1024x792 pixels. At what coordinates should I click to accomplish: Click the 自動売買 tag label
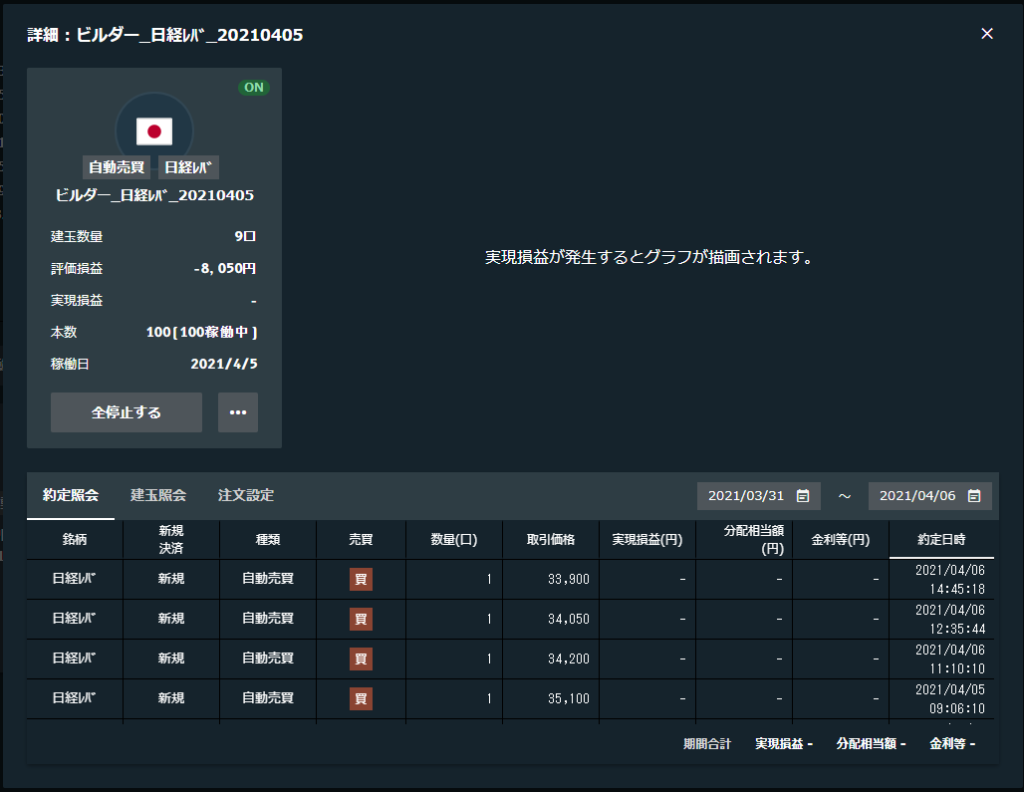click(116, 167)
